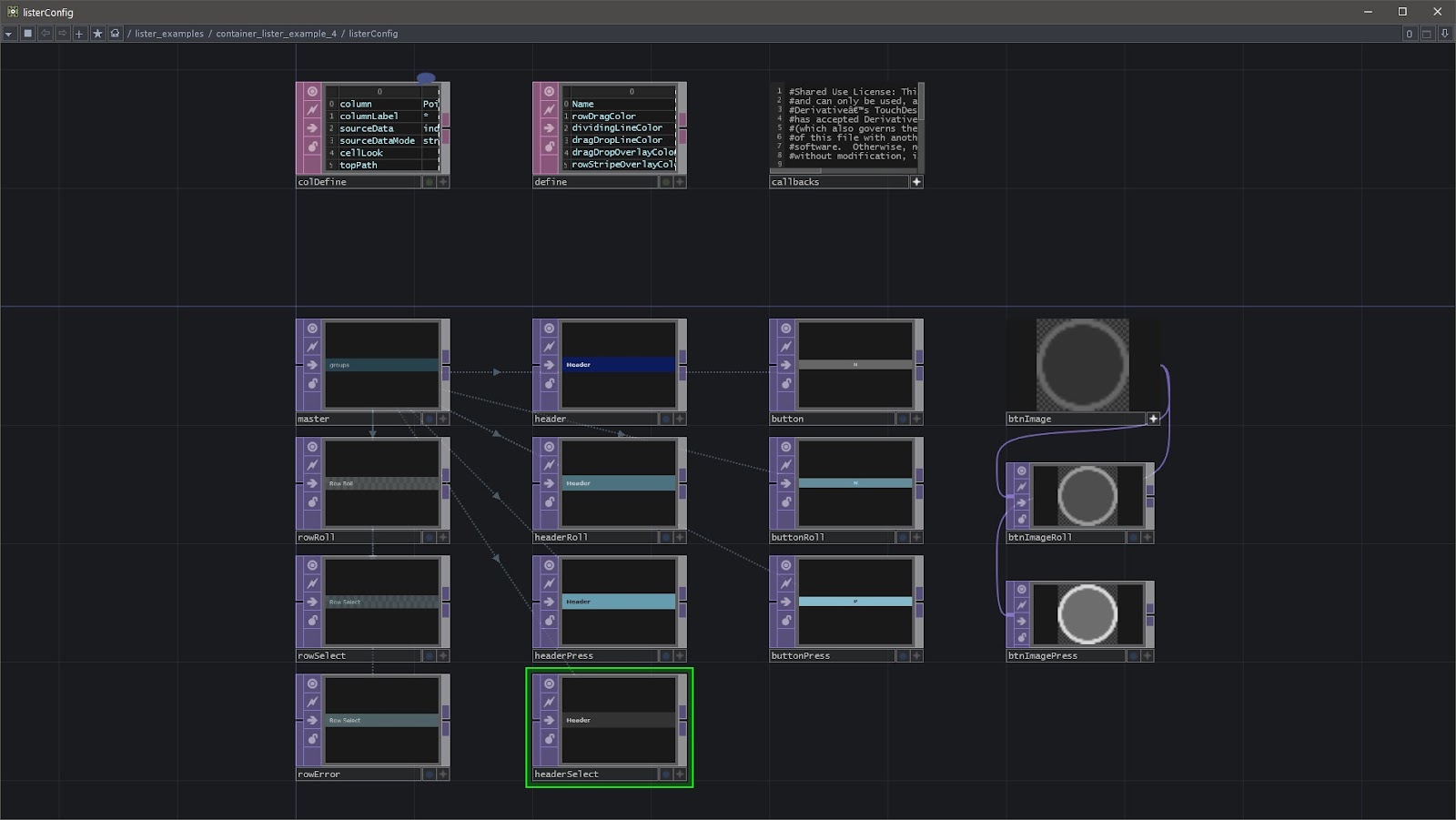The height and width of the screenshot is (820, 1456).
Task: Click the square icon in the path bar
Action: pos(28,34)
